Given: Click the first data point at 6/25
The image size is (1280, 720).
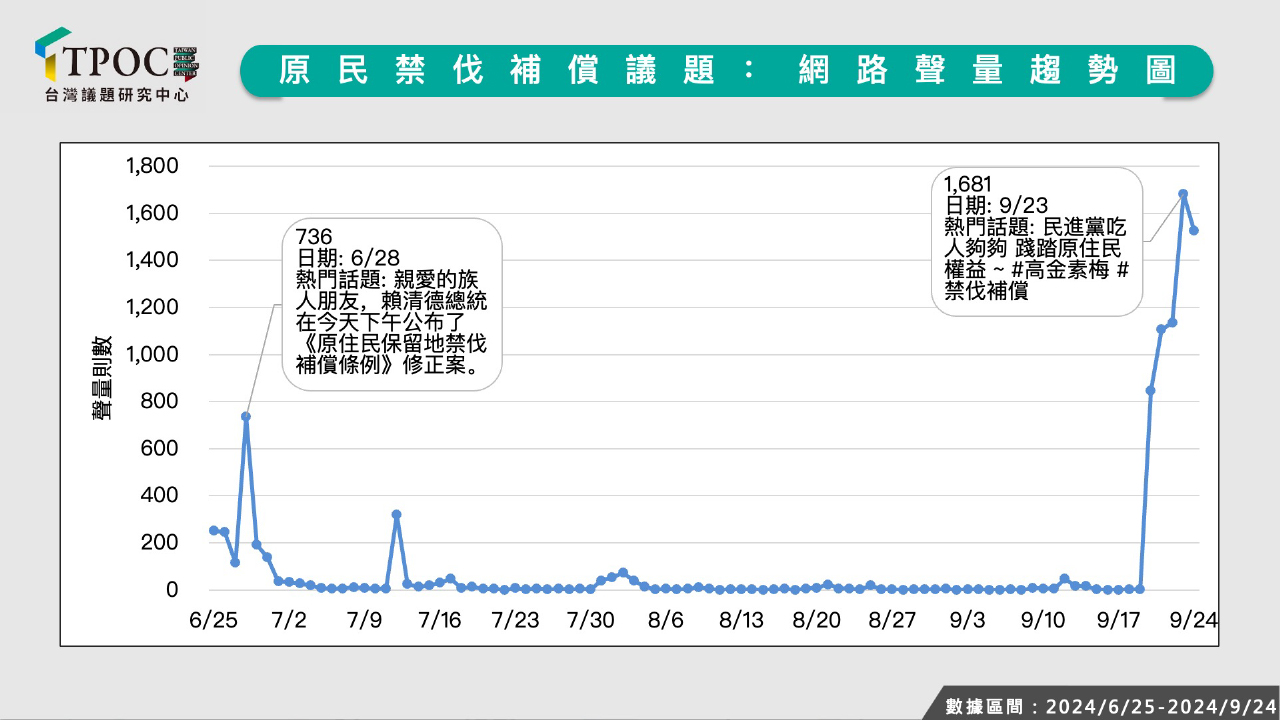Looking at the screenshot, I should click(213, 530).
